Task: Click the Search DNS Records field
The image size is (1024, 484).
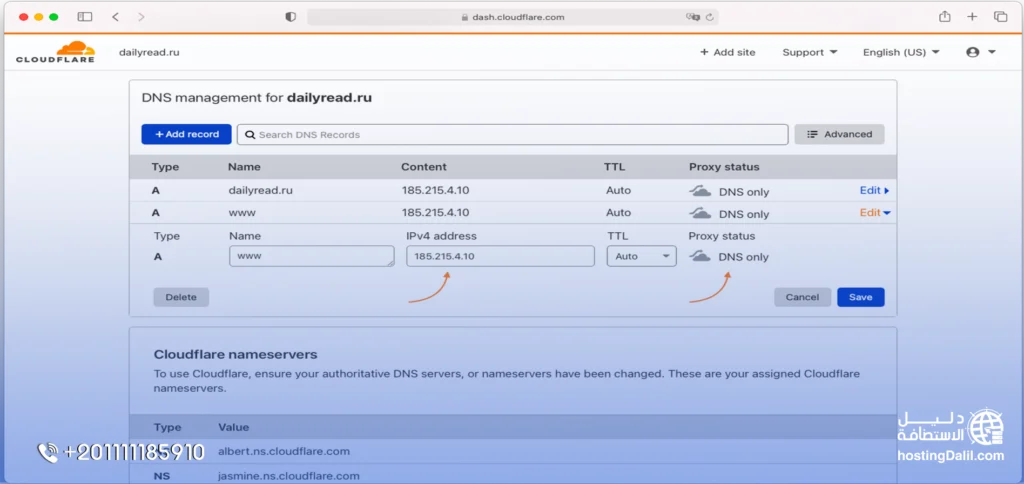Action: [513, 135]
